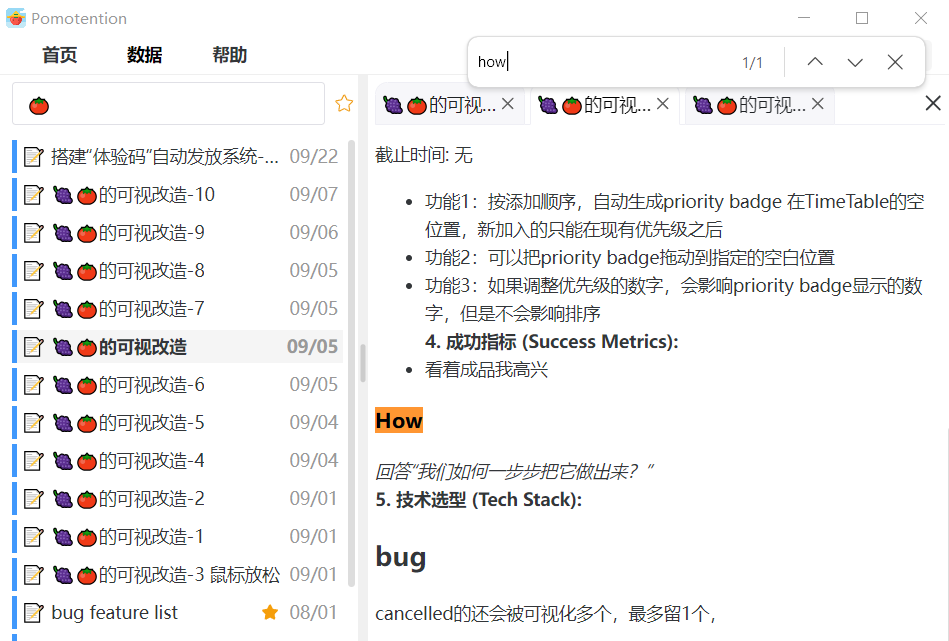Image resolution: width=949 pixels, height=641 pixels.
Task: Click the find text box containing "how"
Action: [x=600, y=62]
